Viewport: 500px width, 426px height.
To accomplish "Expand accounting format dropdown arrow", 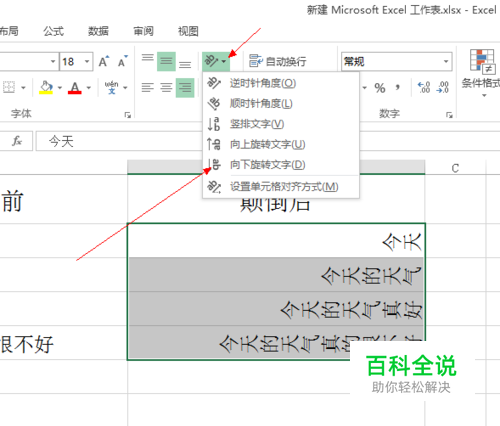I will (364, 88).
